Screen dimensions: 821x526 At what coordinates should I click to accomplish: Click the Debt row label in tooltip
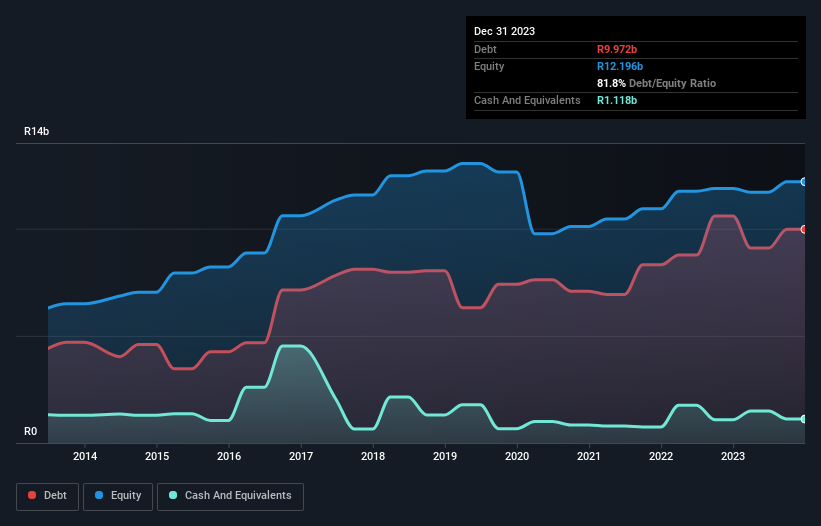(x=485, y=49)
